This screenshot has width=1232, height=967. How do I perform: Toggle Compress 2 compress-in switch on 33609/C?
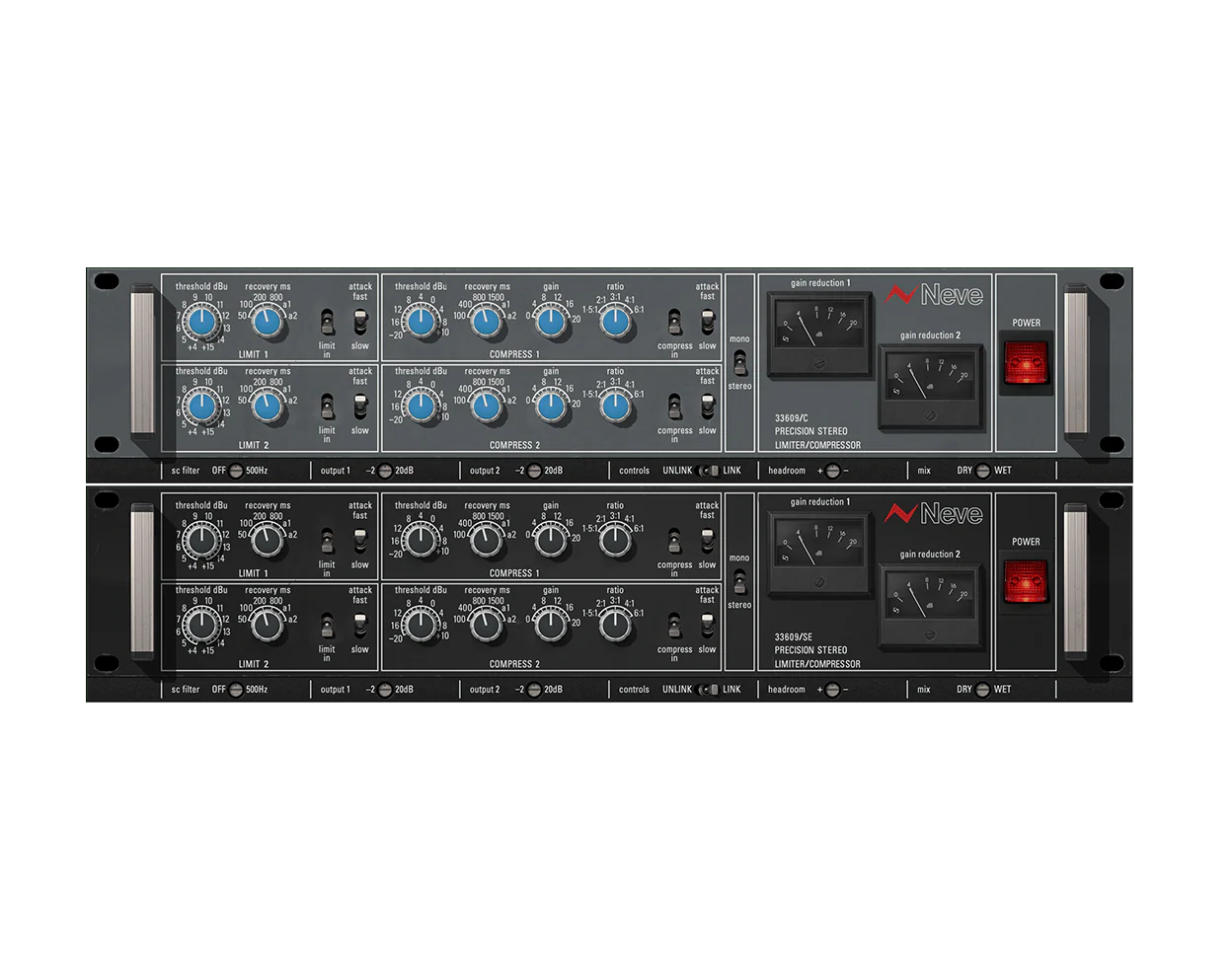tap(674, 407)
